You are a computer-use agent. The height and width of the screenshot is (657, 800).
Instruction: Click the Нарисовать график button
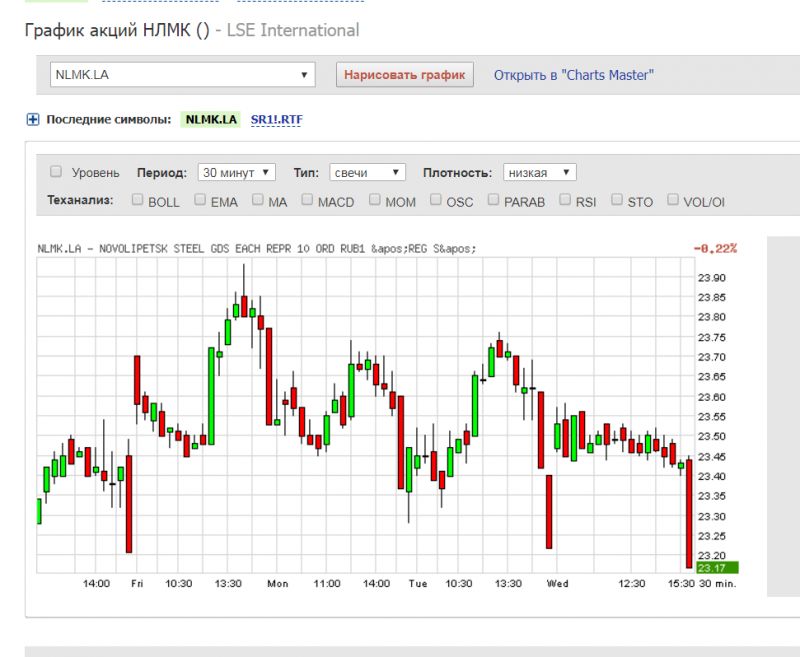[x=405, y=75]
